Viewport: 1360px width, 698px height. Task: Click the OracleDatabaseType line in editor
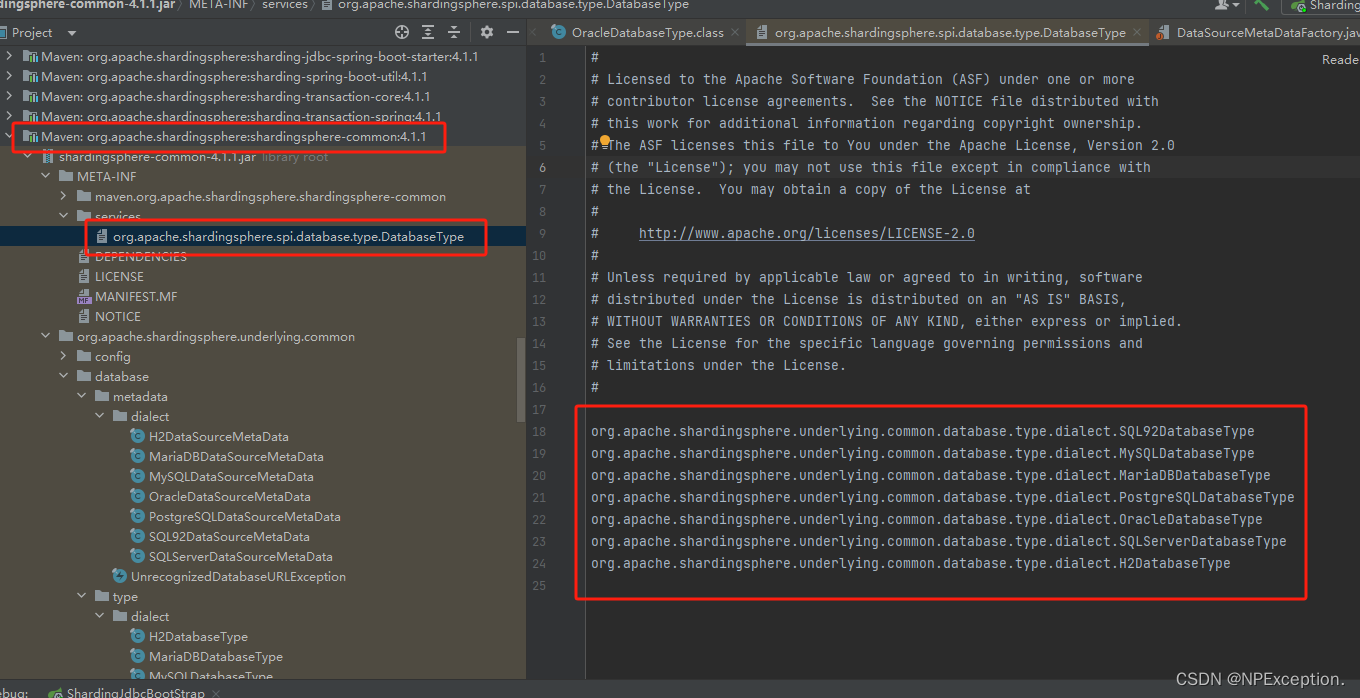point(926,519)
